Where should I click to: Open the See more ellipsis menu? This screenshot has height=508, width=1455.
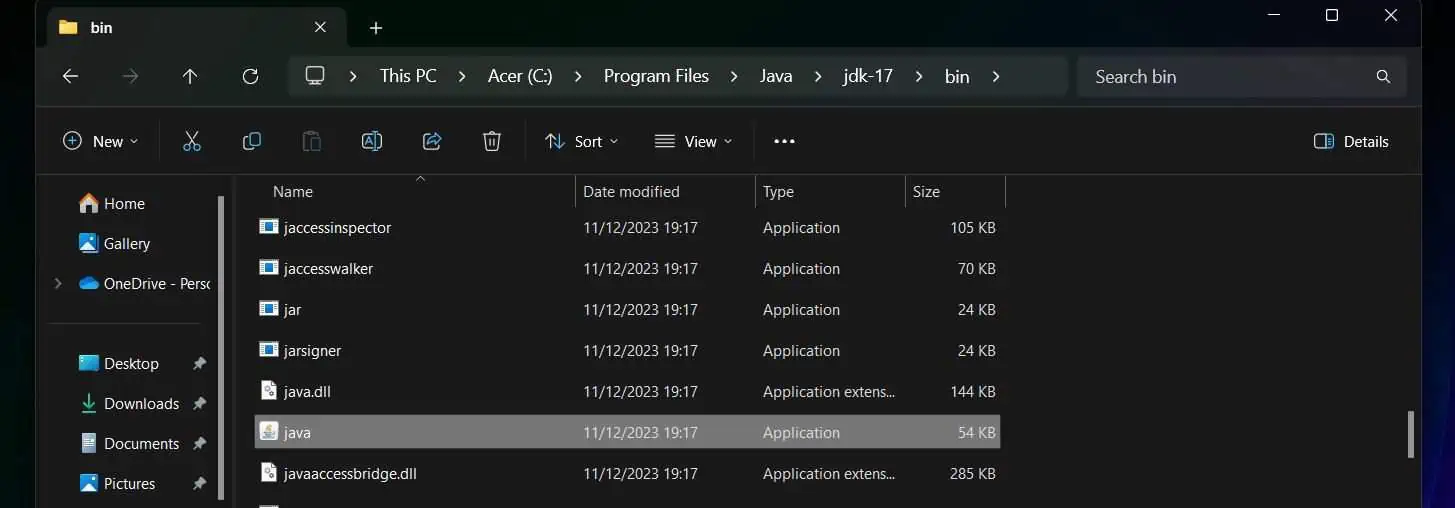784,142
